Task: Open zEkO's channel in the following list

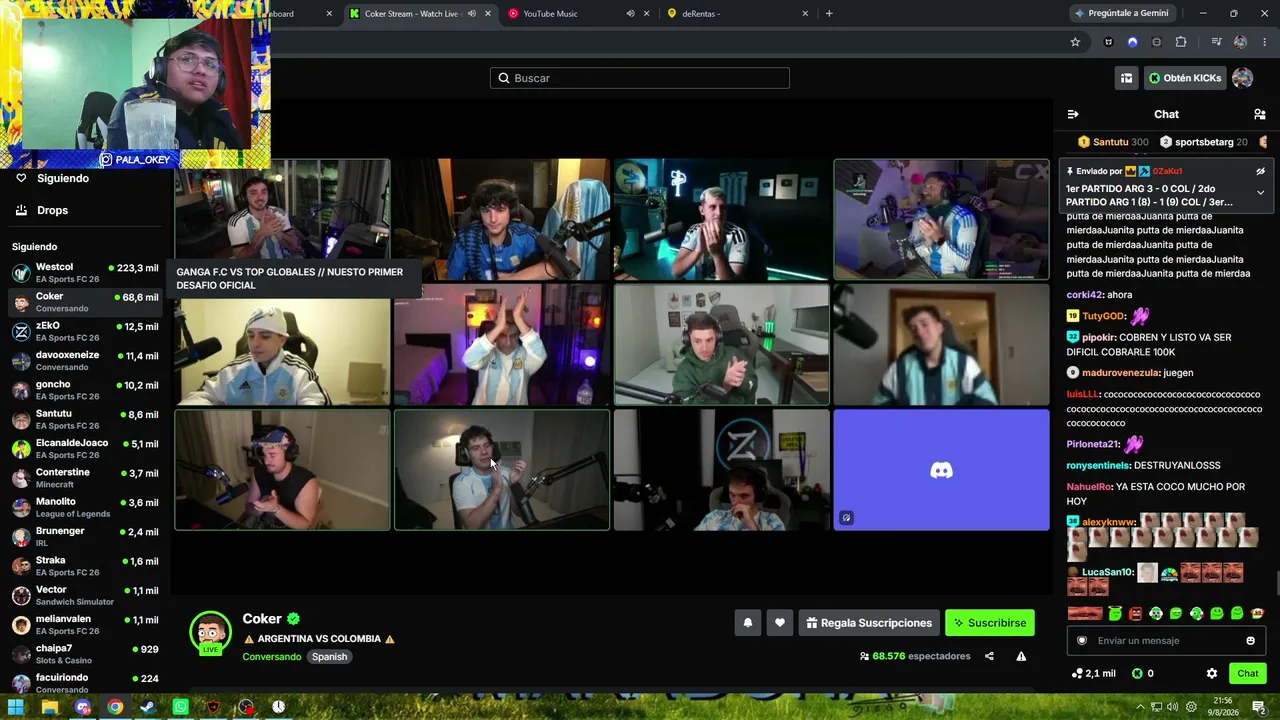Action: coord(85,332)
